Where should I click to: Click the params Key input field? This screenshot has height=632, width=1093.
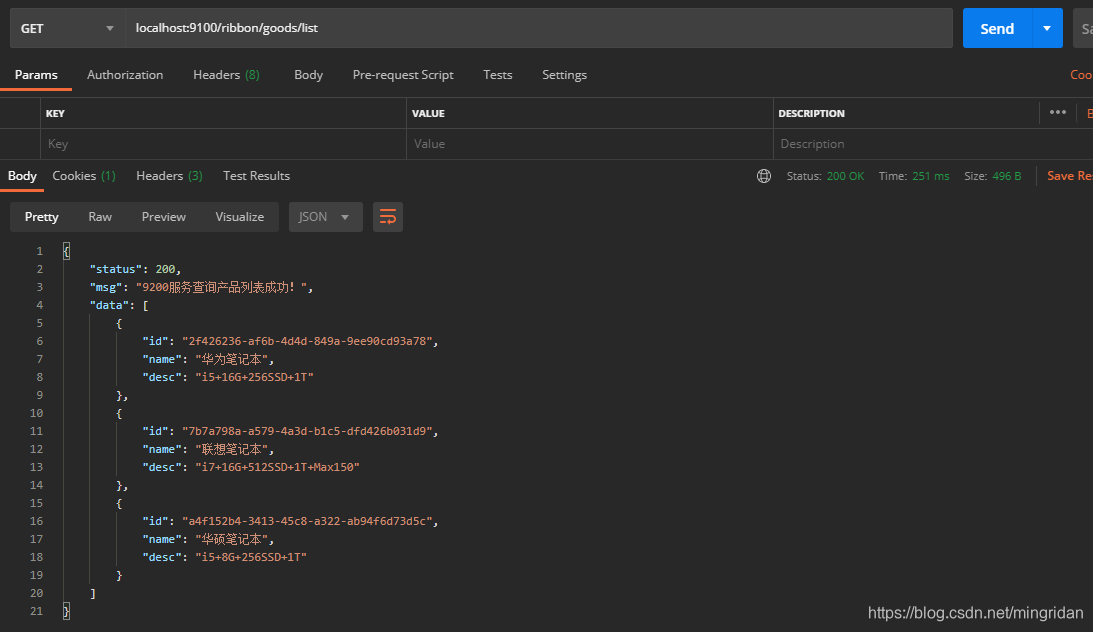pos(223,144)
